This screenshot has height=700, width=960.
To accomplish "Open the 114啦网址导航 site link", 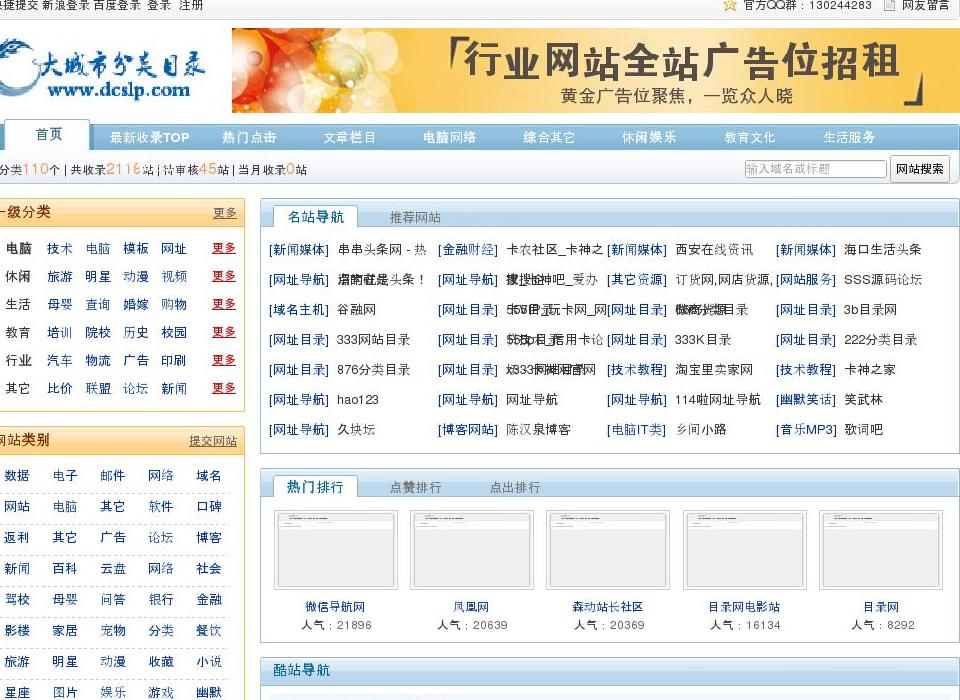I will [718, 400].
